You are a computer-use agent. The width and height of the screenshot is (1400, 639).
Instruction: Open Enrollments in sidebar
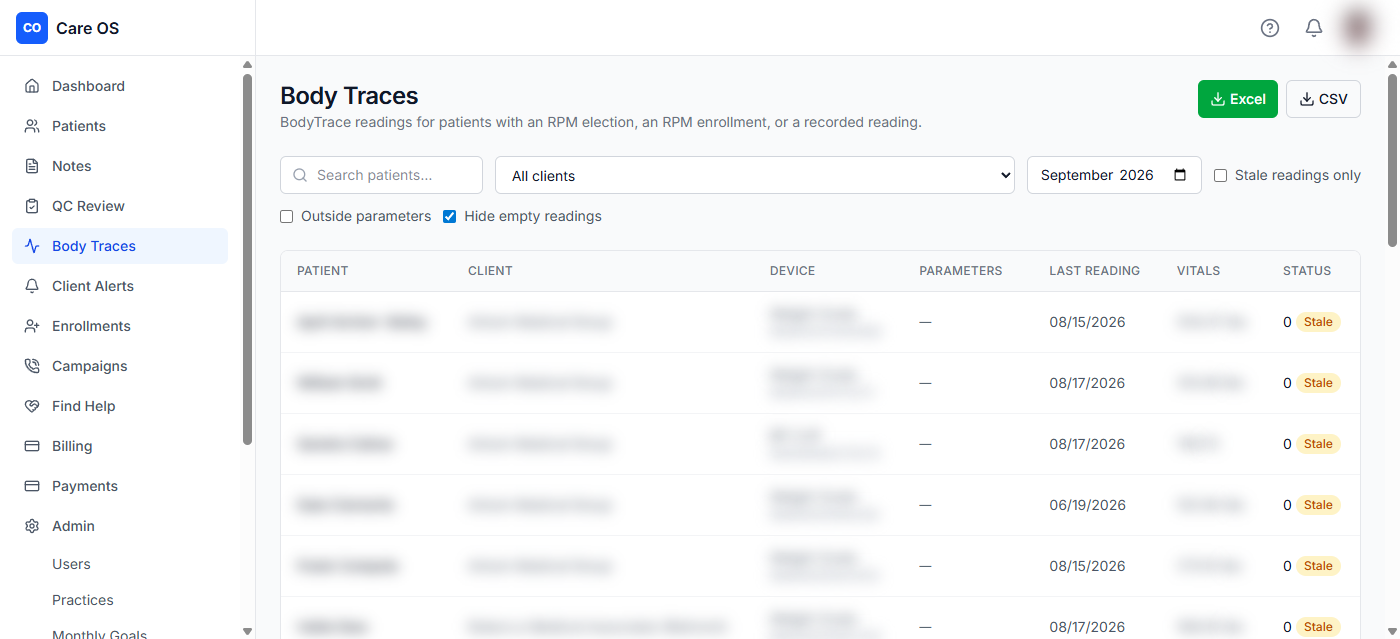[x=120, y=326]
